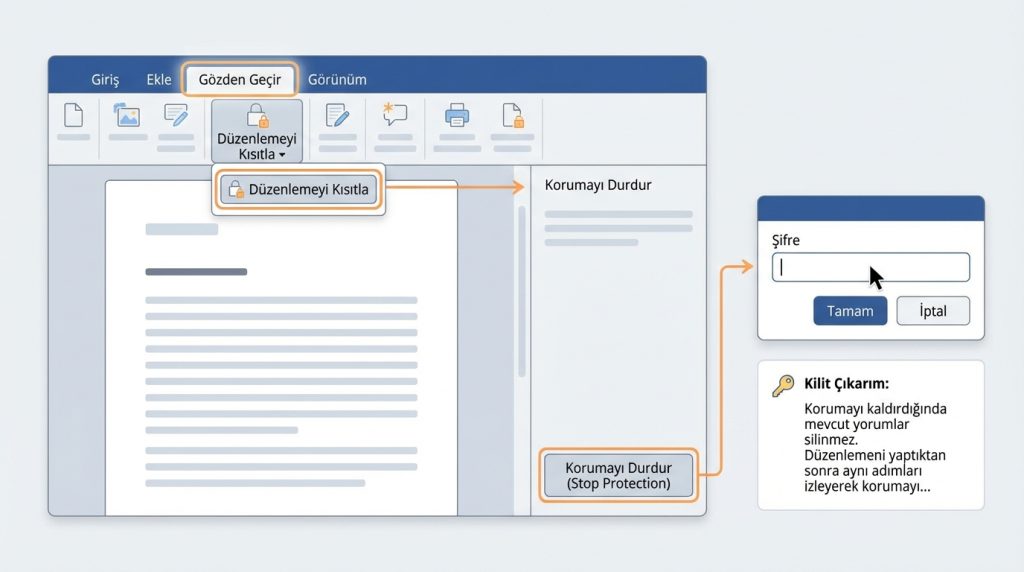Click the picture image icon in ribbon
The width and height of the screenshot is (1024, 572).
coord(127,116)
